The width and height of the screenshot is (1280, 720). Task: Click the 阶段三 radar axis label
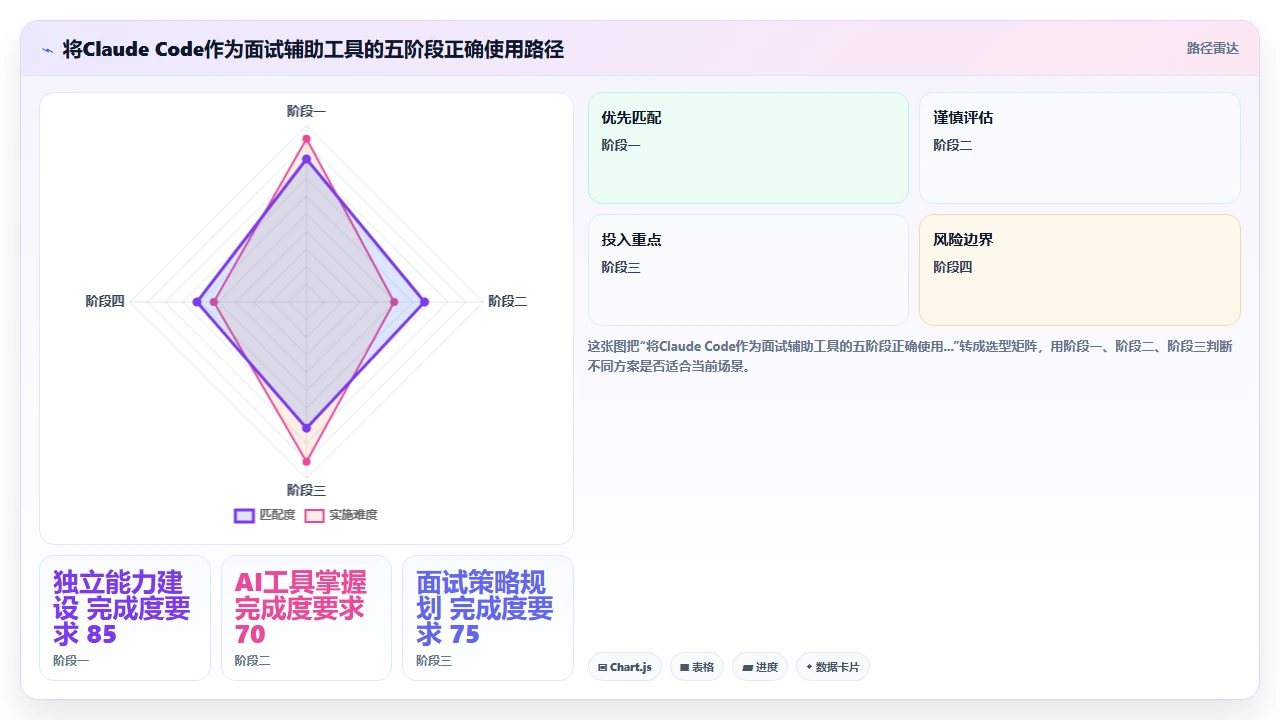[306, 490]
